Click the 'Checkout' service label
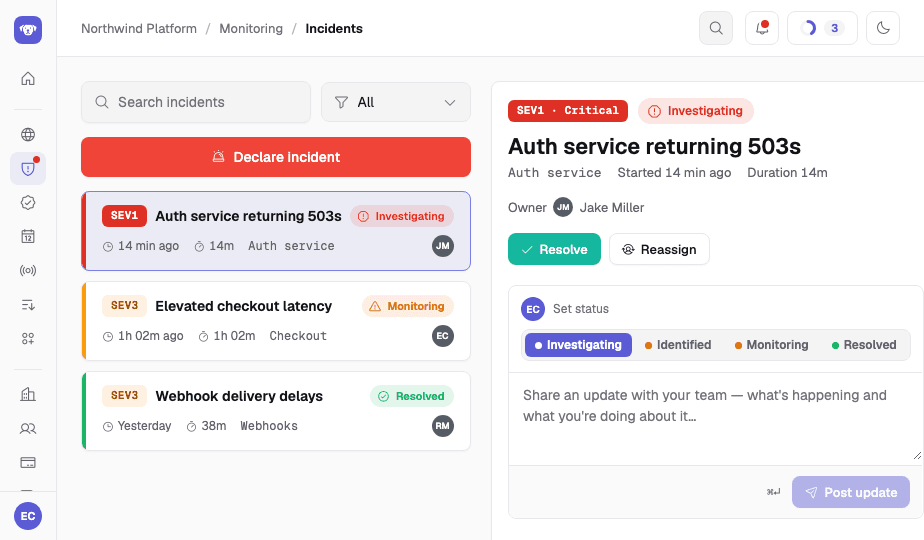Image resolution: width=924 pixels, height=540 pixels. click(x=298, y=336)
